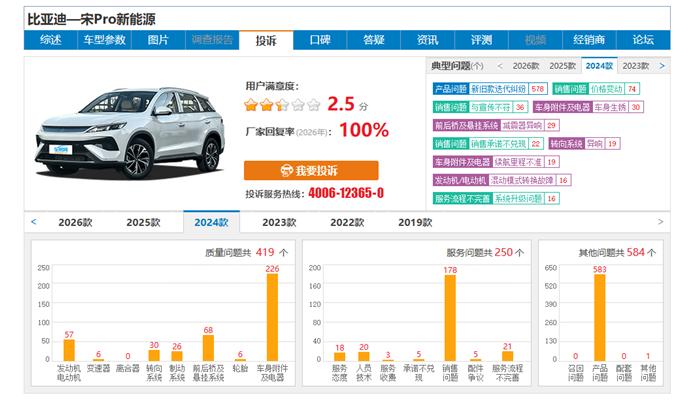Select 2019款 model year tab
Screen dimensions: 700x400
click(x=415, y=222)
